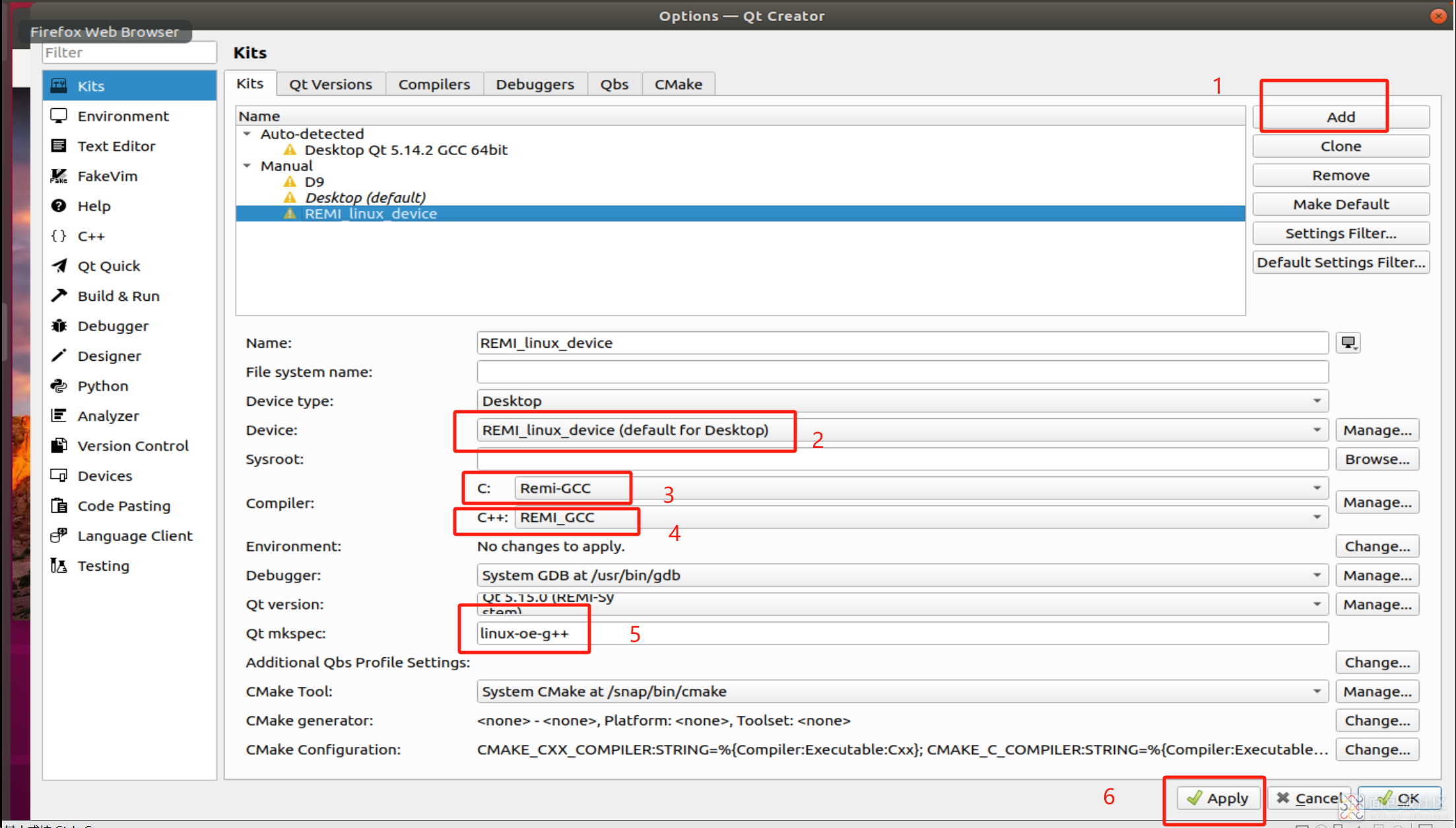Click the kit Name input field
1456x828 pixels.
[902, 343]
